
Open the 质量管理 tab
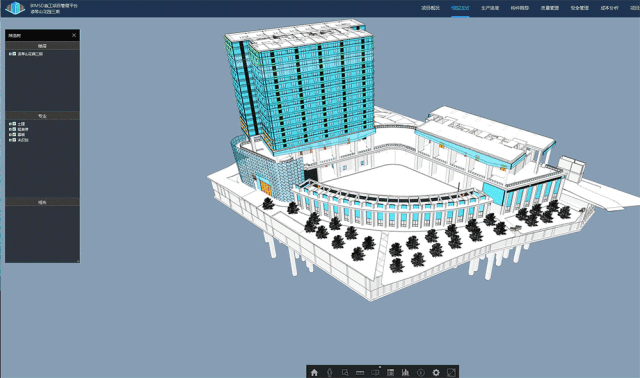[550, 8]
